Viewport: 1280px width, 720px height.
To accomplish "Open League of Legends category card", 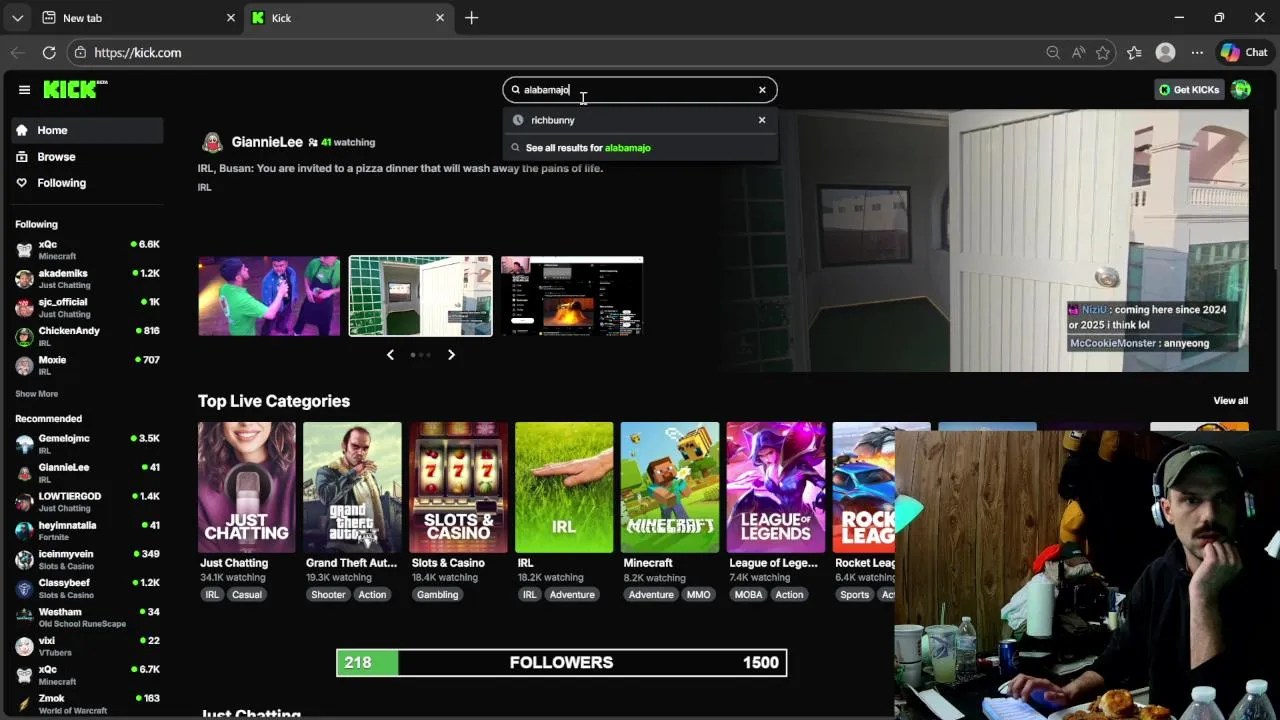I will (776, 487).
